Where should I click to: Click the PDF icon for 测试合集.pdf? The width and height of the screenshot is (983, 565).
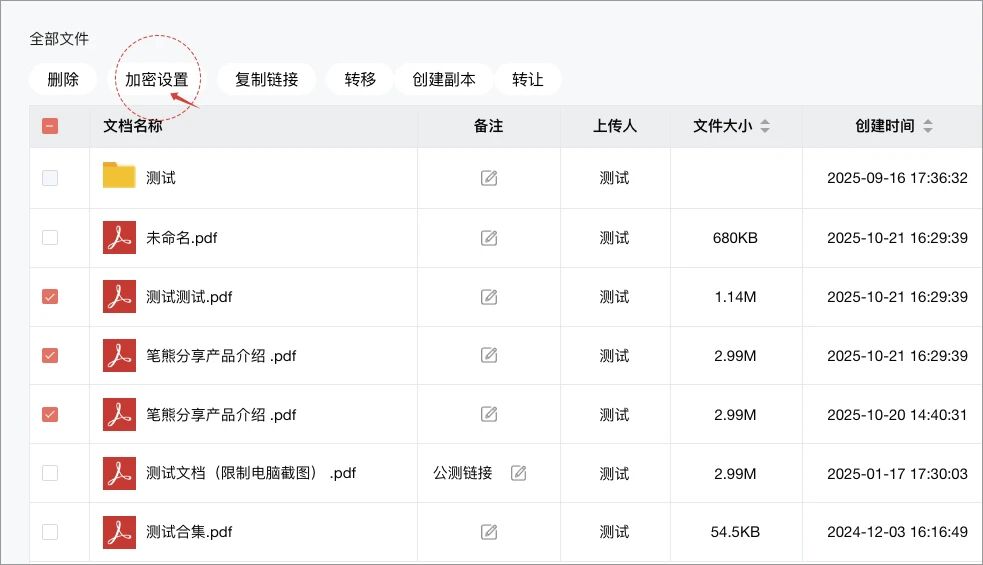tap(119, 532)
